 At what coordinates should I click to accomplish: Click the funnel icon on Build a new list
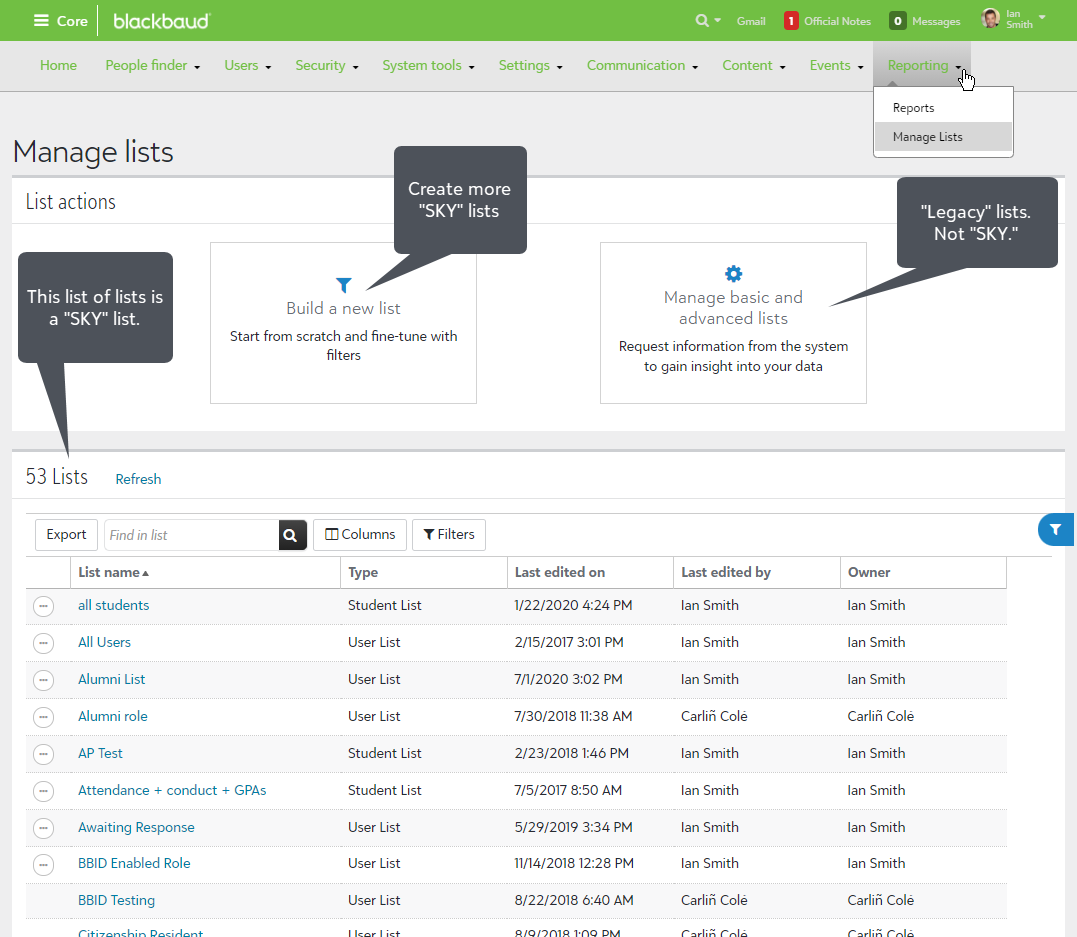343,284
